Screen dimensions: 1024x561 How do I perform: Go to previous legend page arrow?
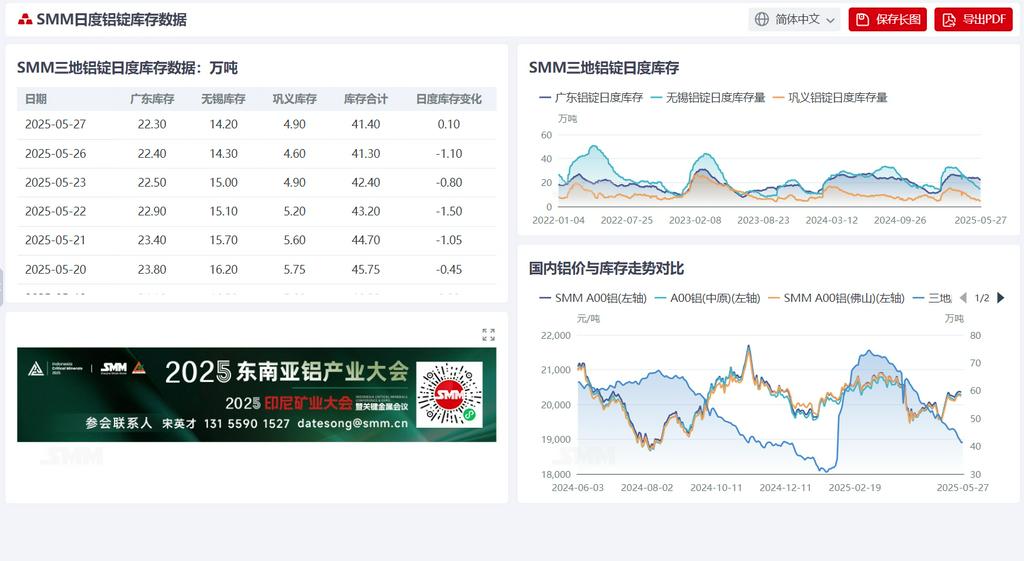click(x=963, y=298)
